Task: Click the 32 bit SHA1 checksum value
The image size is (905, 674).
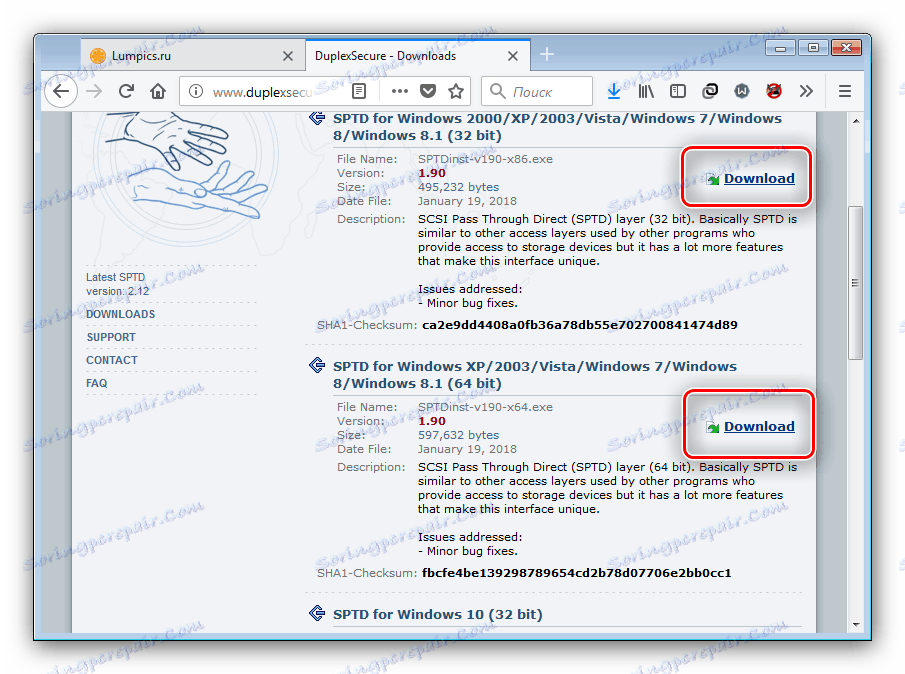Action: tap(579, 325)
